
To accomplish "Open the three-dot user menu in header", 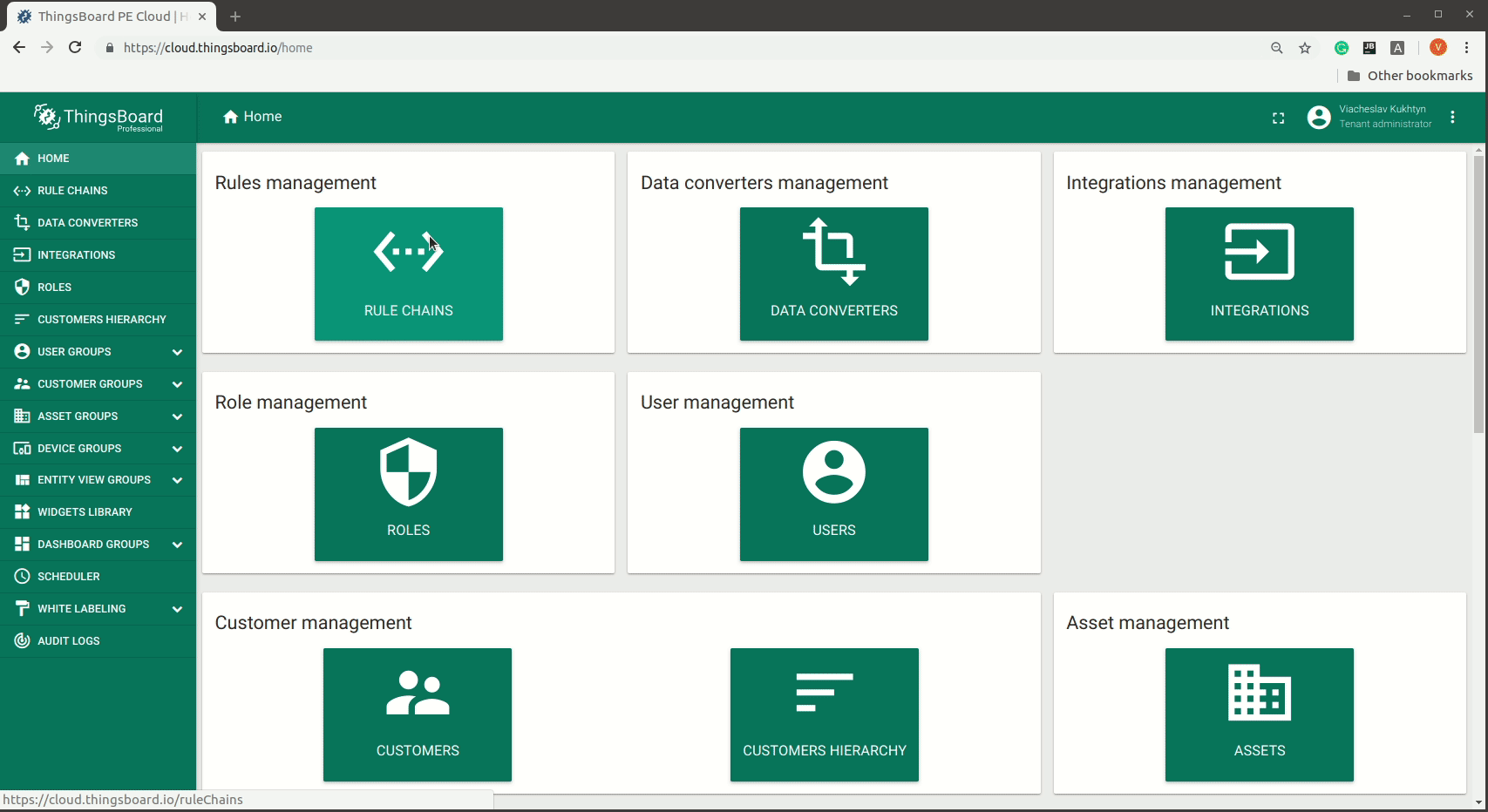I will coord(1452,118).
